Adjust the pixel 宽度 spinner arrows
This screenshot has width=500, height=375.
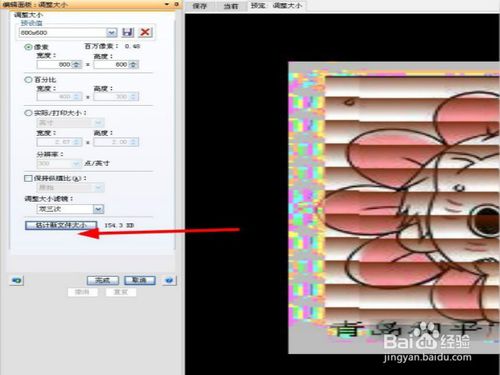click(x=76, y=64)
